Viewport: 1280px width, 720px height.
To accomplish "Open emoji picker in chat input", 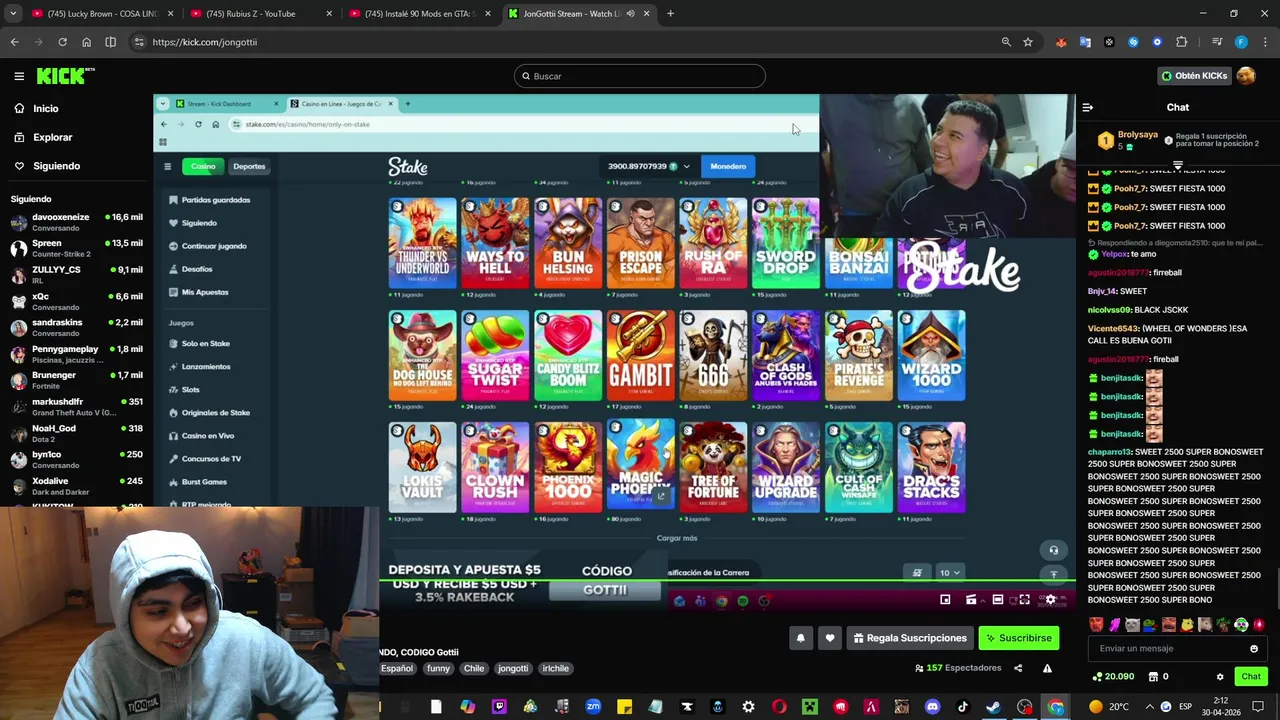I will pyautogui.click(x=1254, y=649).
